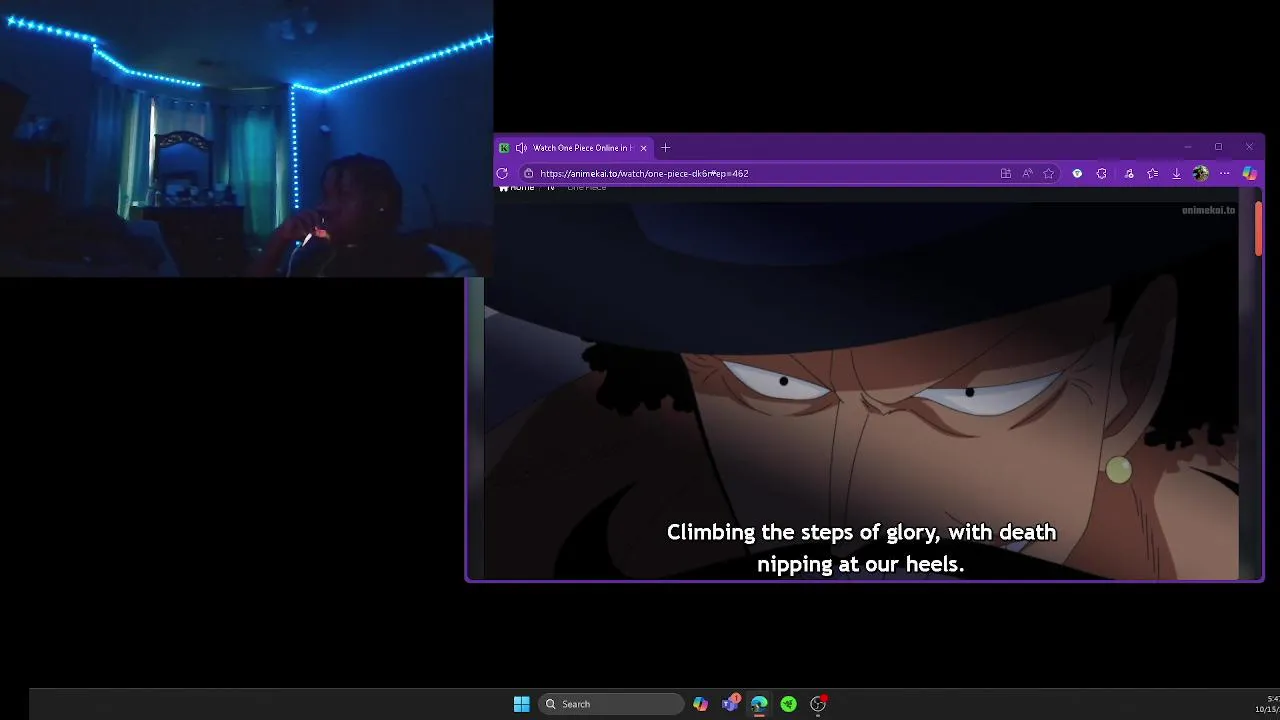Open a new browser tab
Viewport: 1280px width, 720px height.
tap(665, 148)
